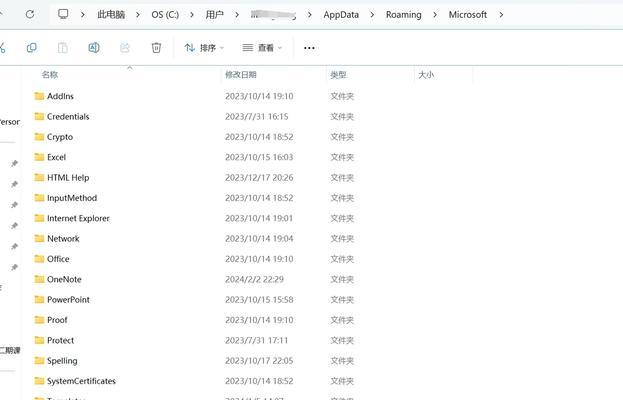Click the This PC monitor icon in breadcrumb
623x400 pixels.
pyautogui.click(x=63, y=14)
